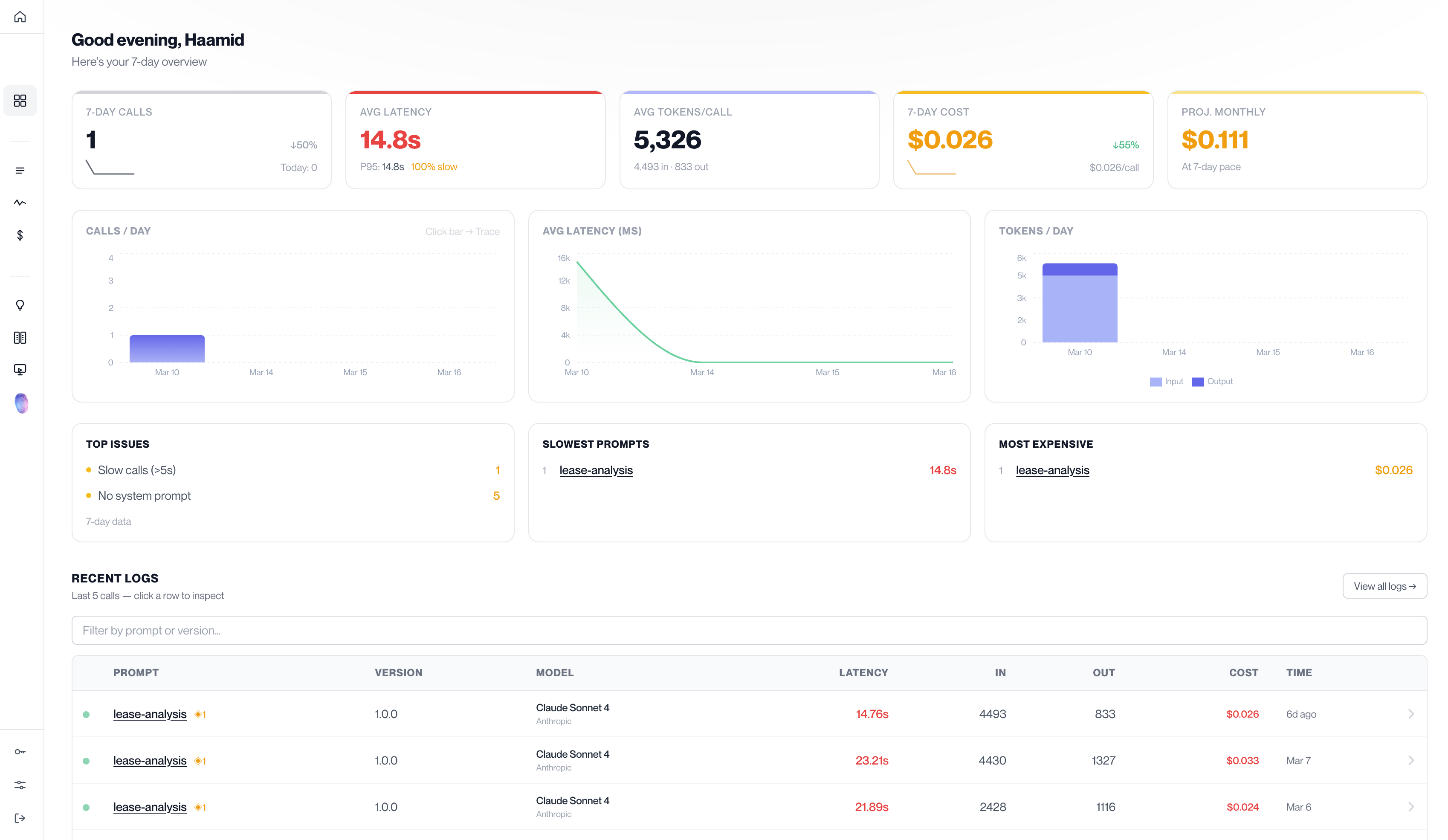The height and width of the screenshot is (840, 1448).
Task: Click the Insights lightbulb icon
Action: click(x=20, y=304)
